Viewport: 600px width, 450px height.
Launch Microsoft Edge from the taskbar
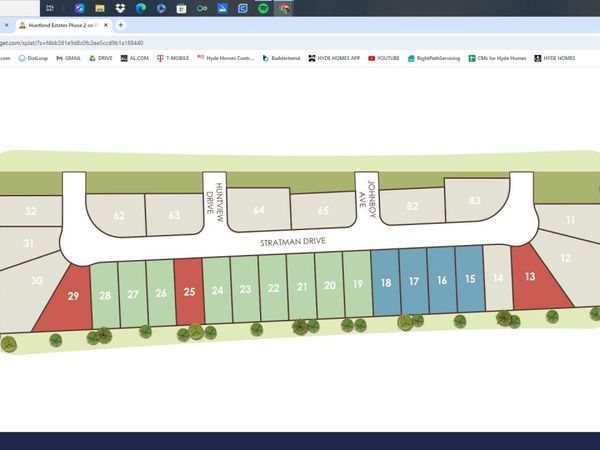[141, 8]
